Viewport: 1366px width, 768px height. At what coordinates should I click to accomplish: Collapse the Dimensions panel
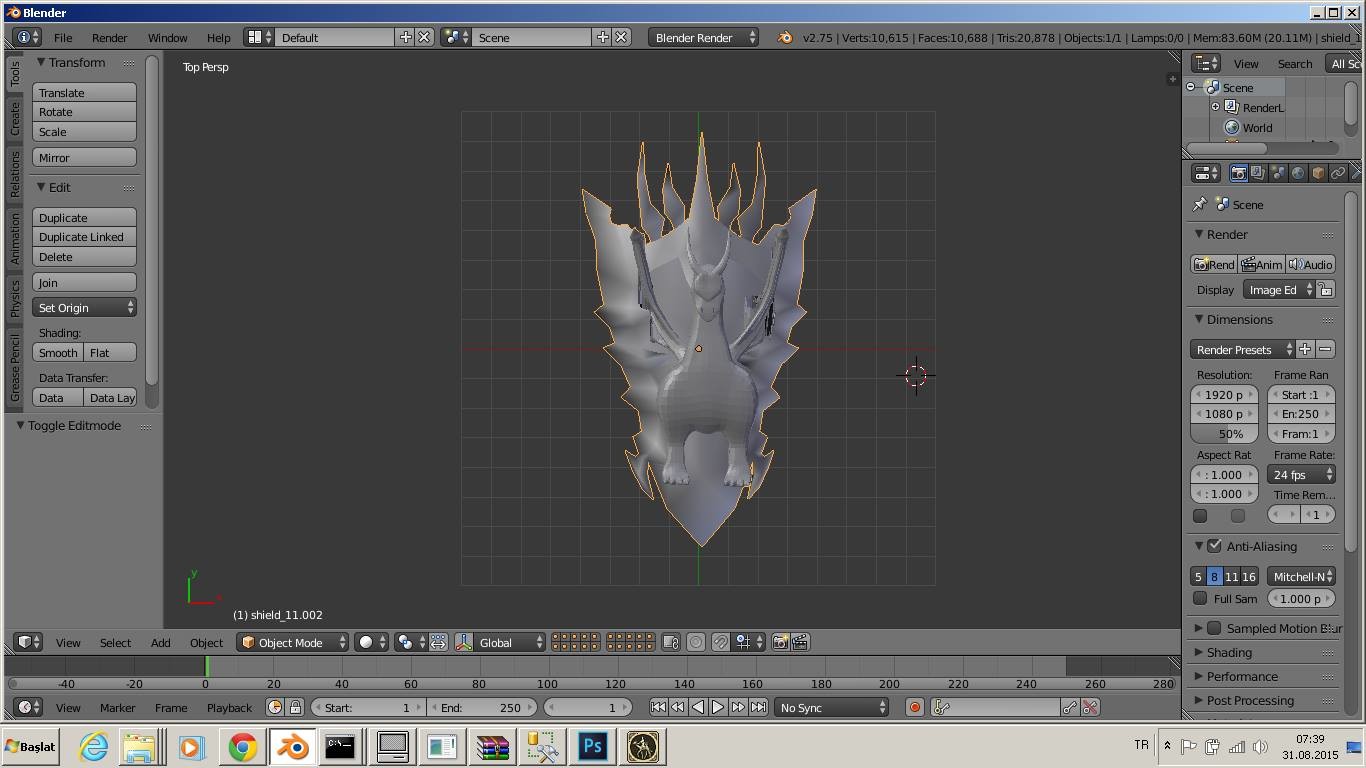(x=1200, y=319)
